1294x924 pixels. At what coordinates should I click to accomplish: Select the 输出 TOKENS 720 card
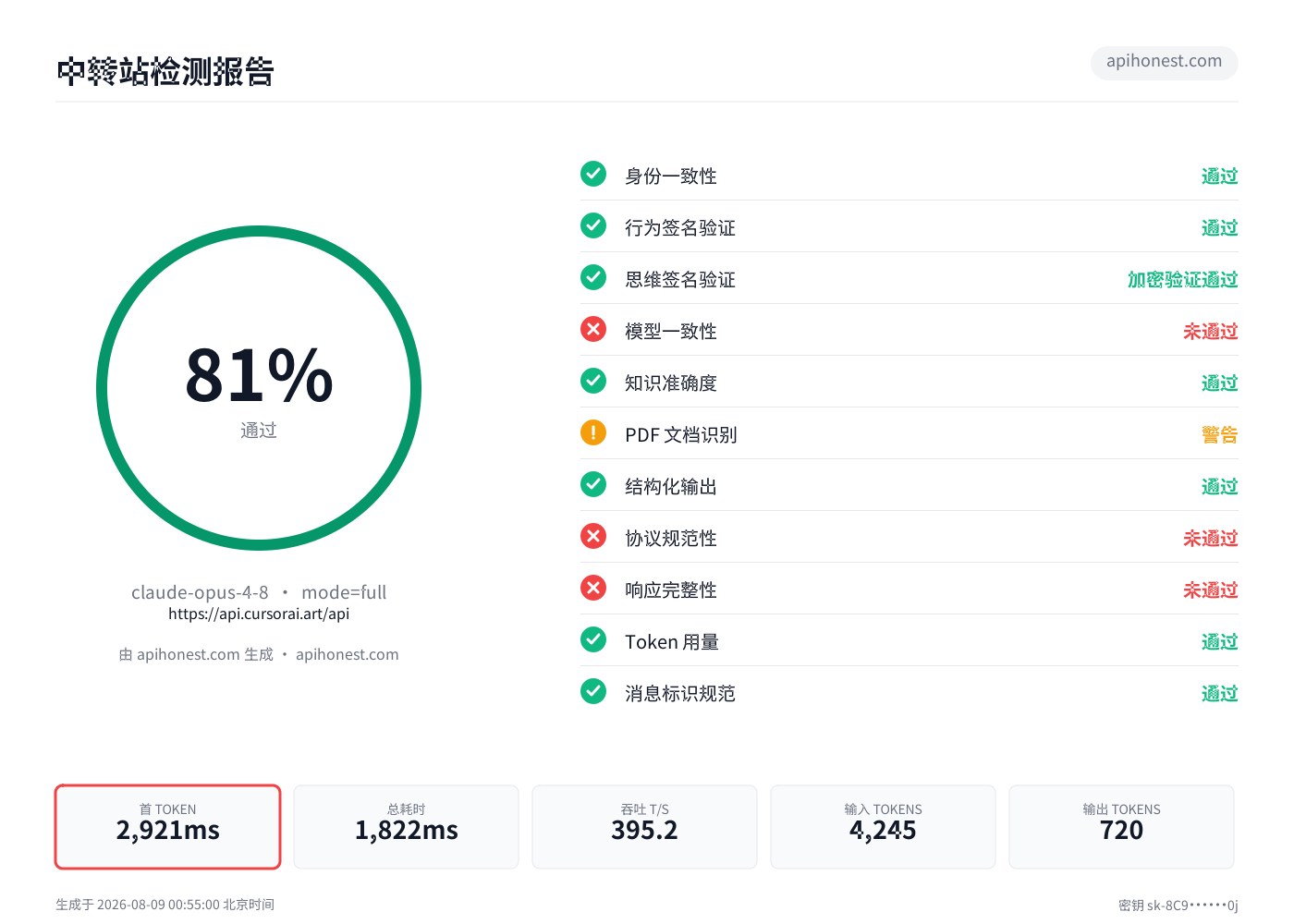1121,827
